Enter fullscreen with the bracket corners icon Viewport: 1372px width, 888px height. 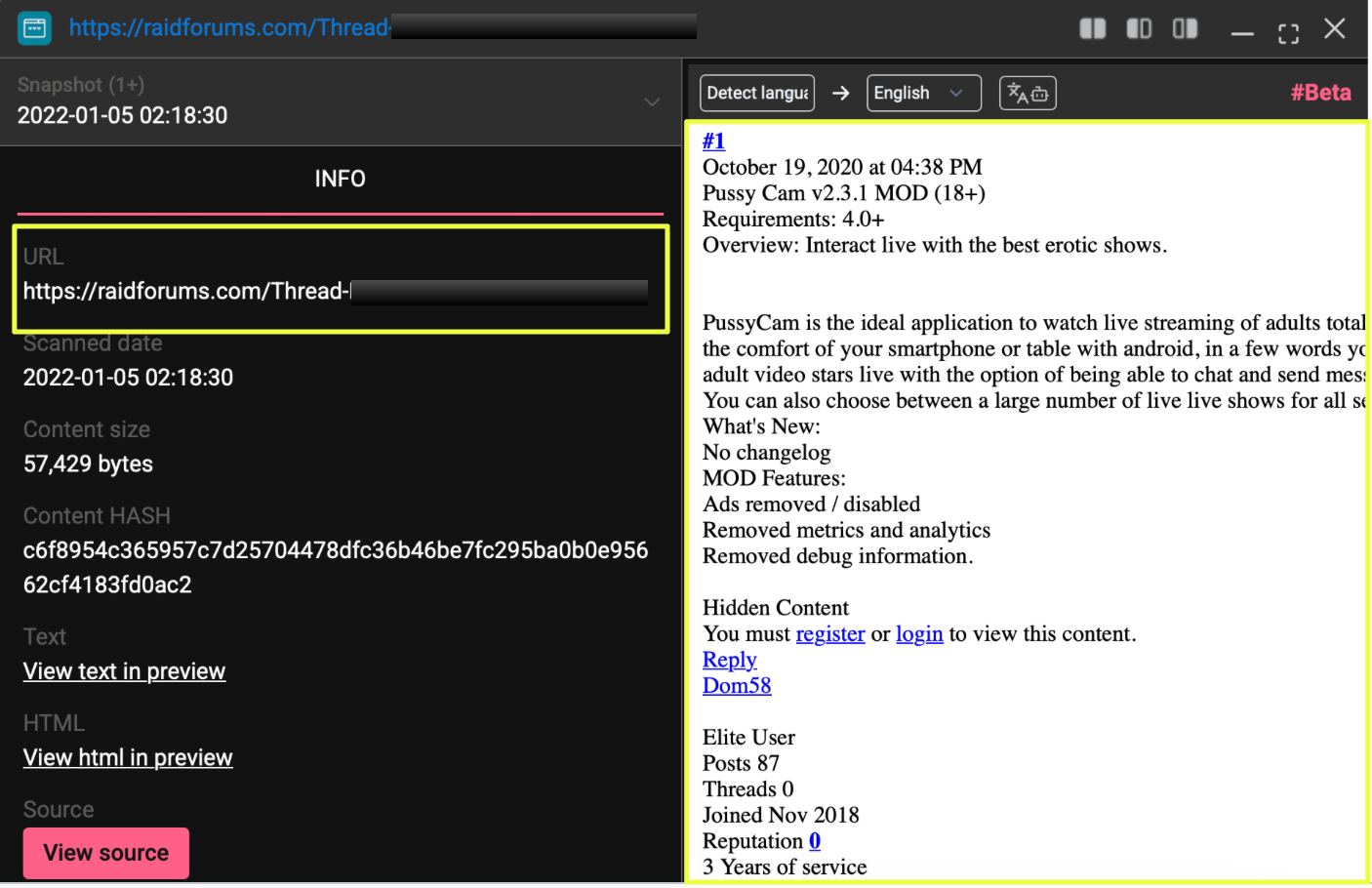coord(1288,33)
